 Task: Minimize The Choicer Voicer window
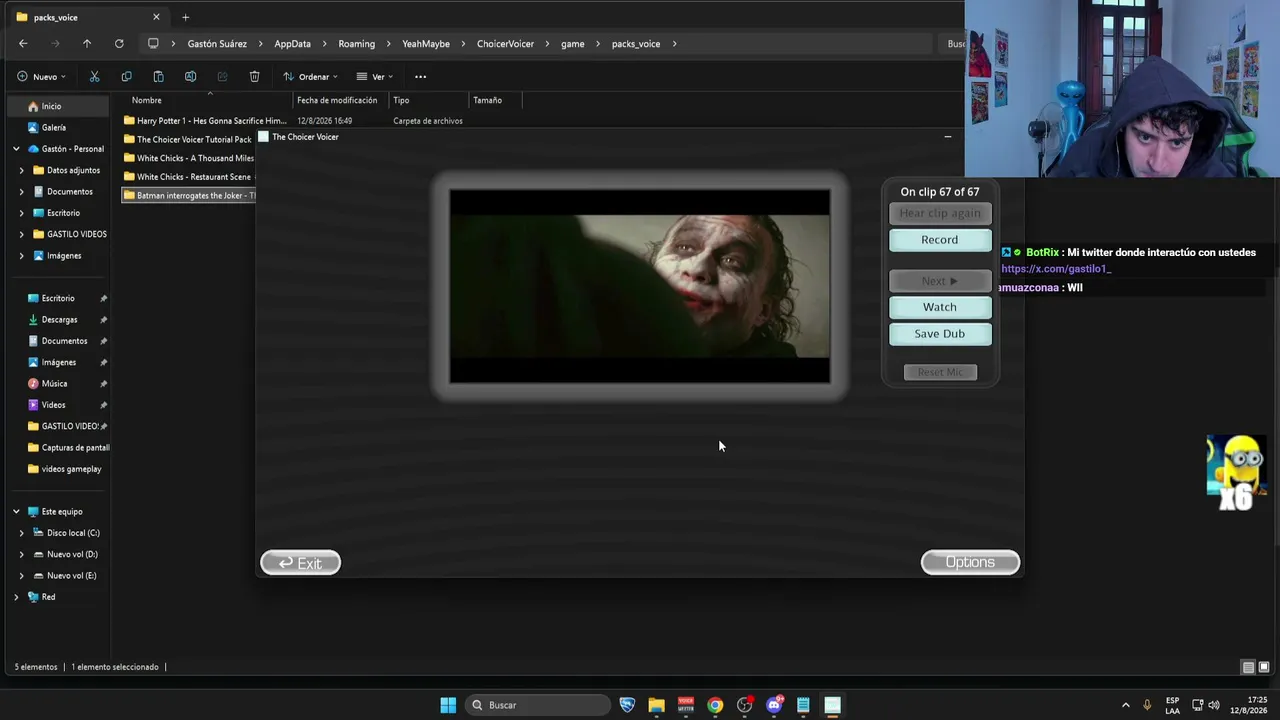click(x=948, y=137)
